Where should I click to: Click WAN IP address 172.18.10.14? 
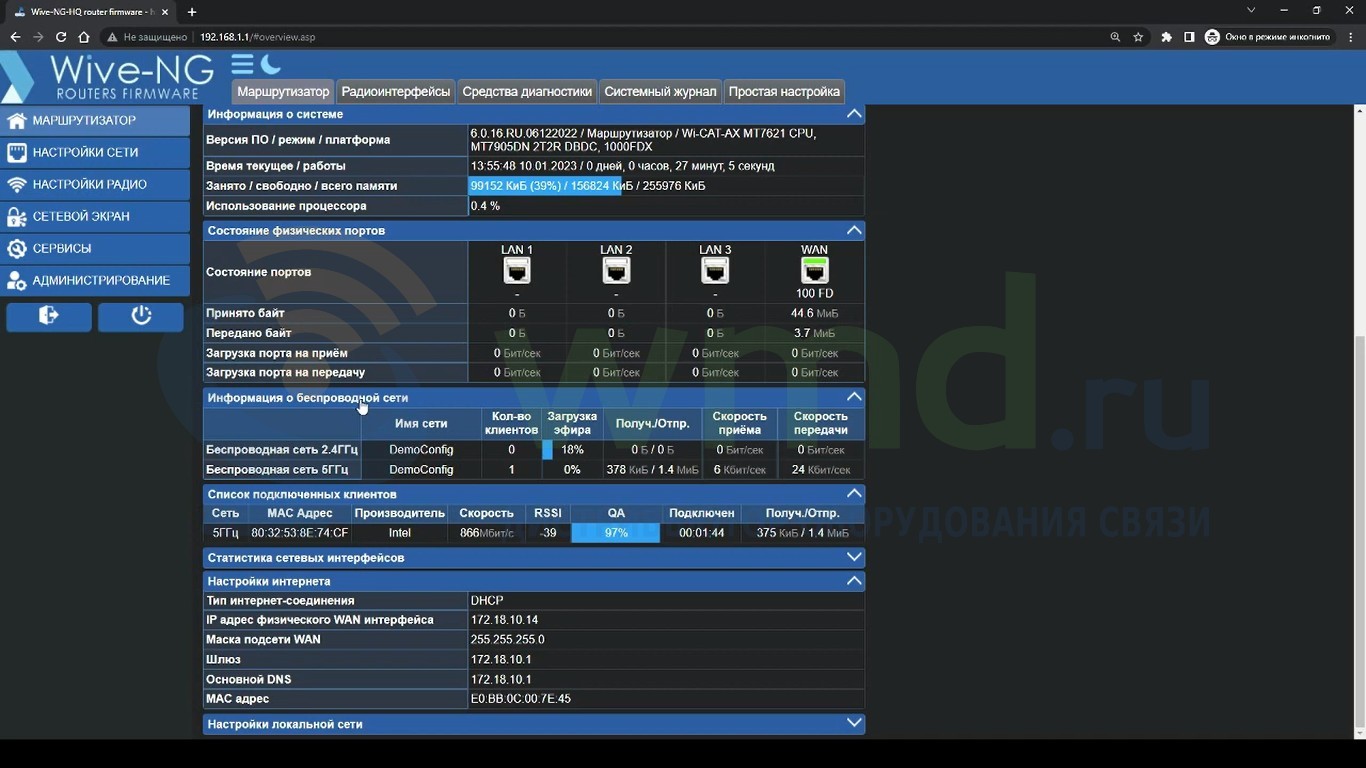click(504, 620)
